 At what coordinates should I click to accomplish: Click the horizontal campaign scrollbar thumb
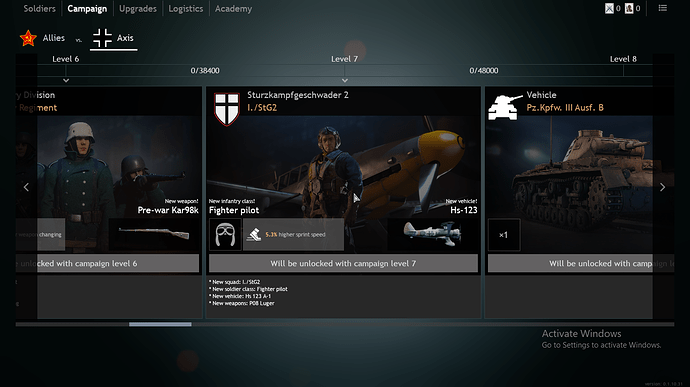160,324
